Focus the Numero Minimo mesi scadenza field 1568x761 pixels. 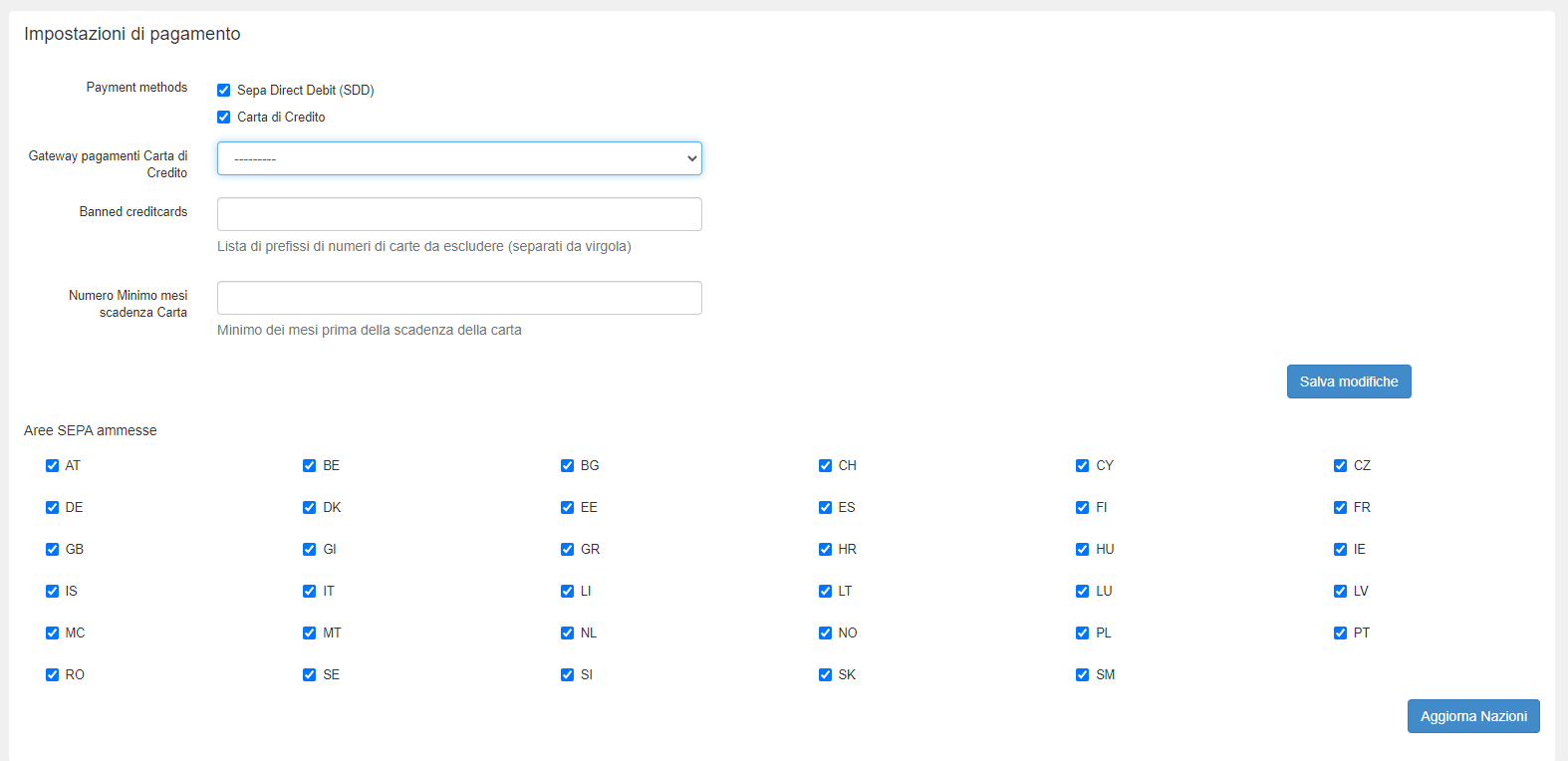pyautogui.click(x=459, y=298)
